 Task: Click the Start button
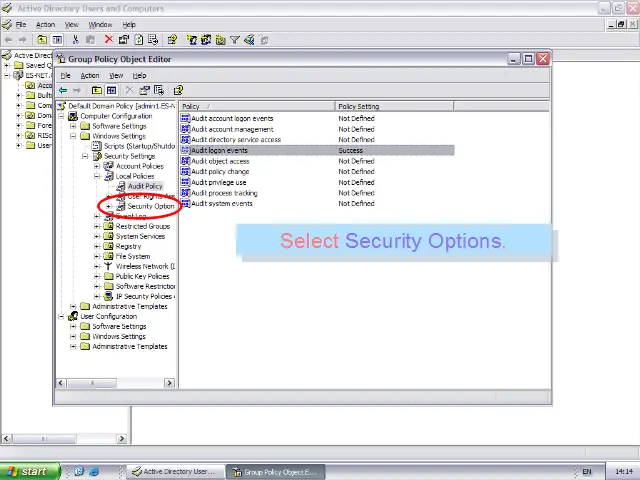pyautogui.click(x=28, y=471)
